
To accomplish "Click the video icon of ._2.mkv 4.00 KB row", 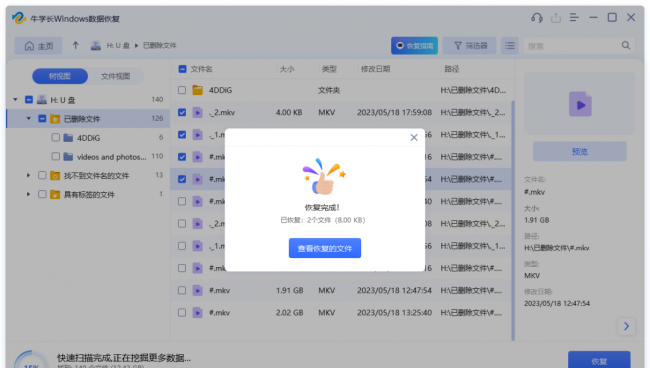I will click(x=198, y=112).
